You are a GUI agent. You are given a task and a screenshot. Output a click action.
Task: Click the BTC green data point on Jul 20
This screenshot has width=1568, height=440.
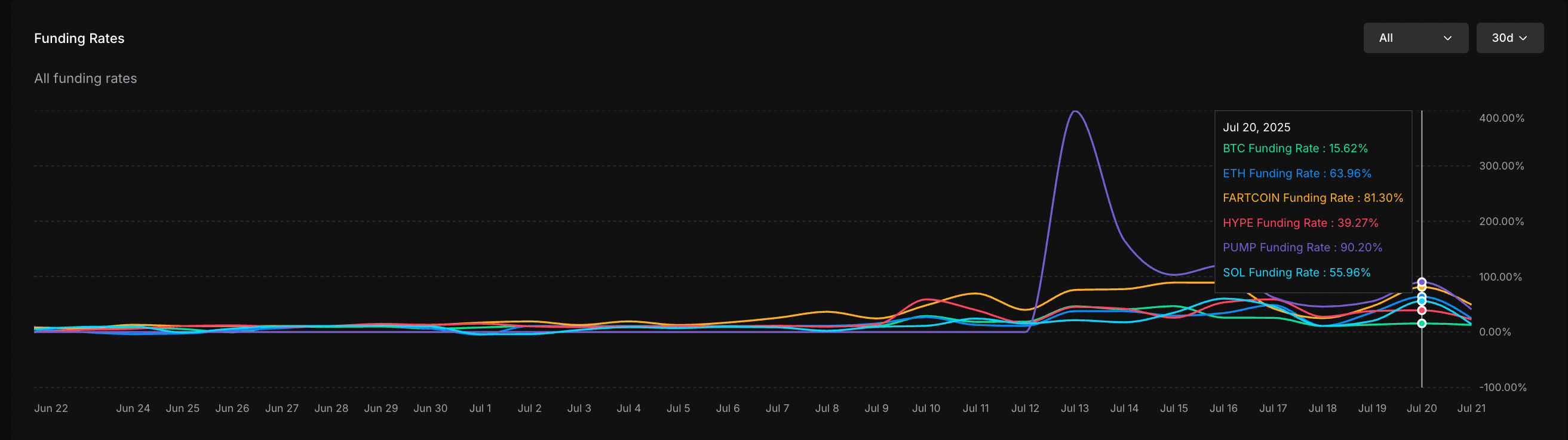coord(1422,323)
